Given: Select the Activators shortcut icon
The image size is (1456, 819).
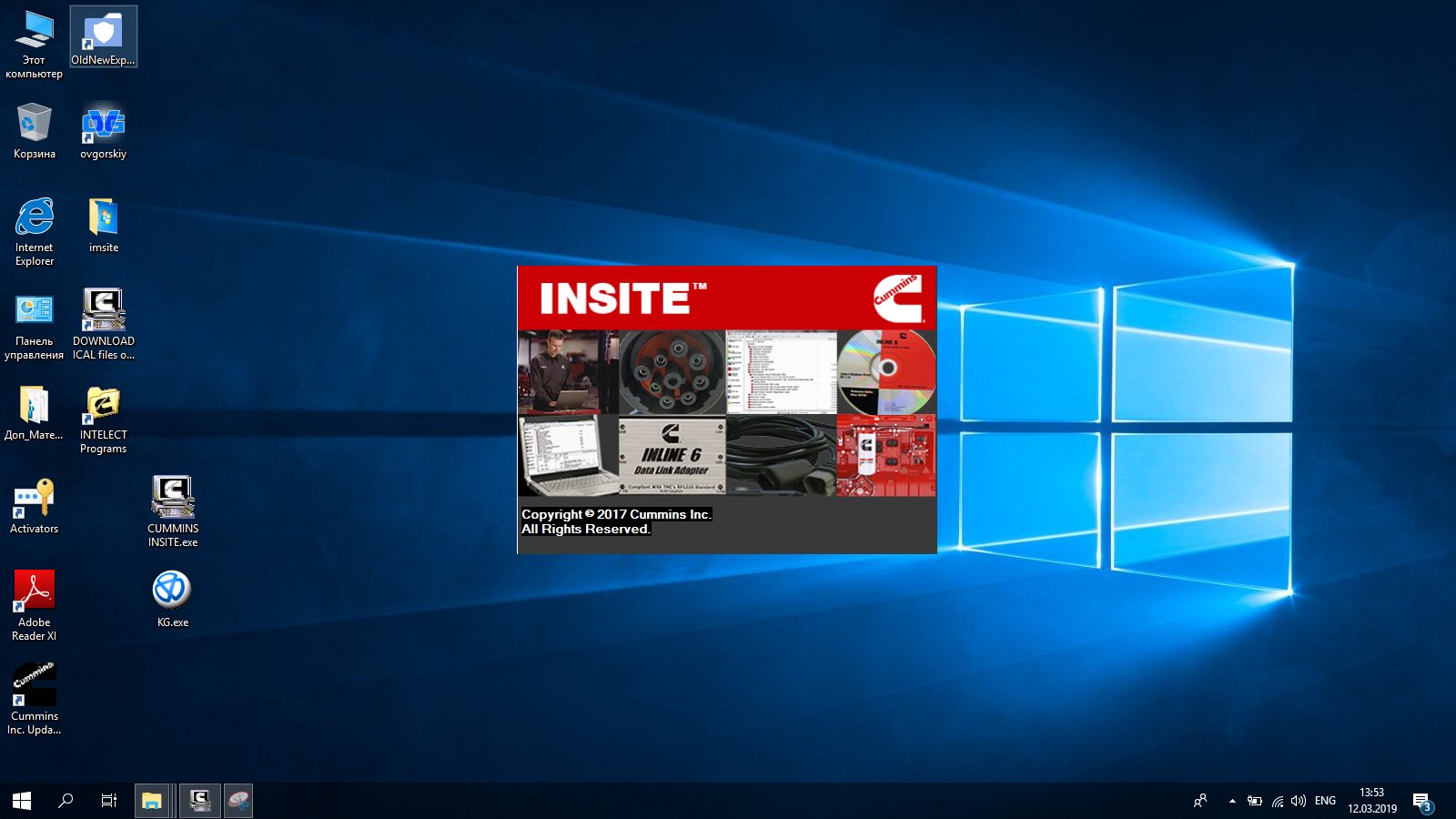Looking at the screenshot, I should [x=34, y=499].
